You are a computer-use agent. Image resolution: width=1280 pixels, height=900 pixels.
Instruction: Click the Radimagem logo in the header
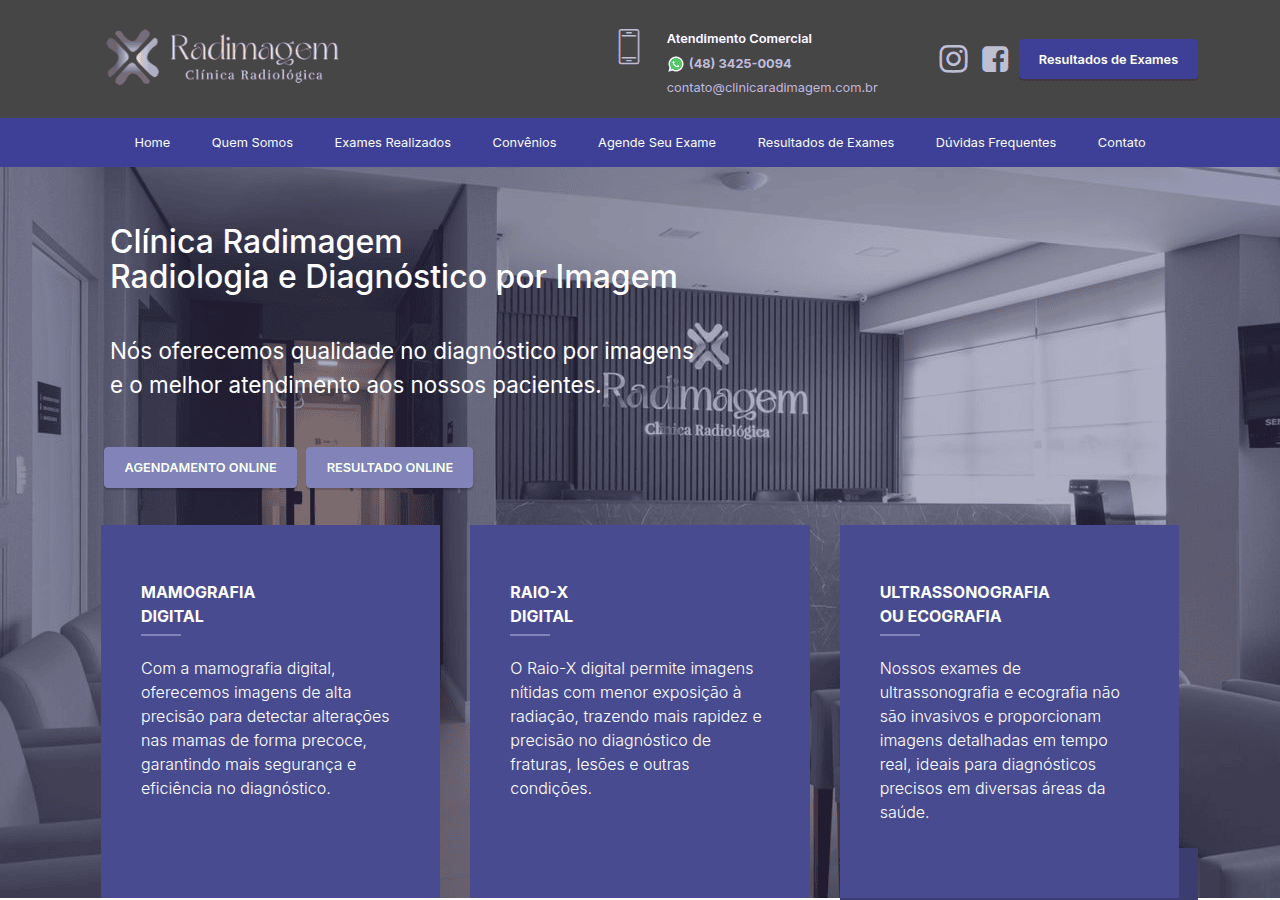click(x=223, y=57)
